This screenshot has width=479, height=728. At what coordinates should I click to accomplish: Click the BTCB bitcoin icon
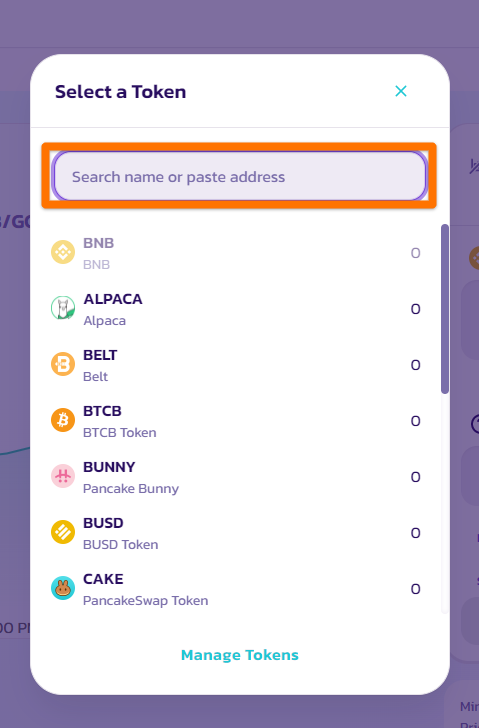pyautogui.click(x=63, y=420)
